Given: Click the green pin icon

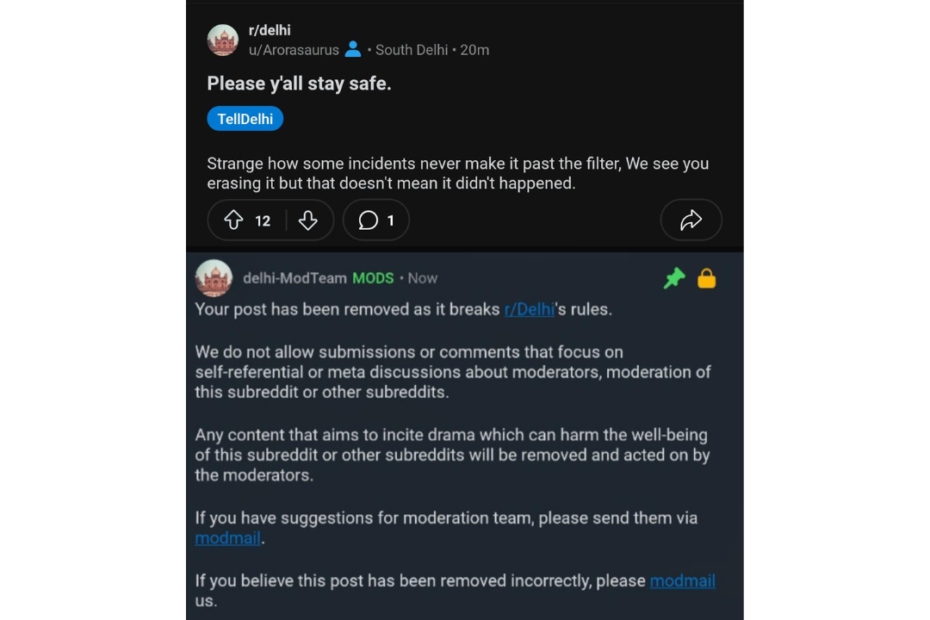Looking at the screenshot, I should click(x=675, y=279).
